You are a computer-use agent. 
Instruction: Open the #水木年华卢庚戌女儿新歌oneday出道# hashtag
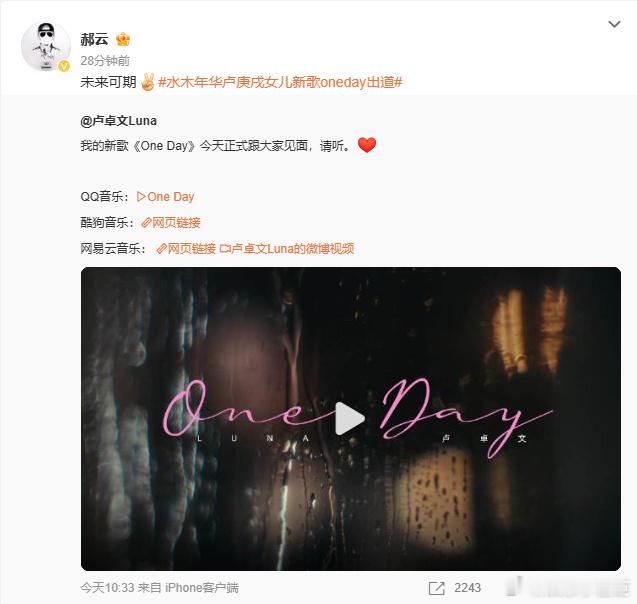click(x=280, y=82)
